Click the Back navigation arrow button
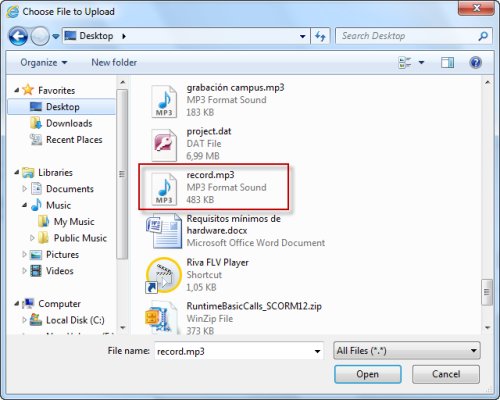Image resolution: width=500 pixels, height=400 pixels. 18,36
